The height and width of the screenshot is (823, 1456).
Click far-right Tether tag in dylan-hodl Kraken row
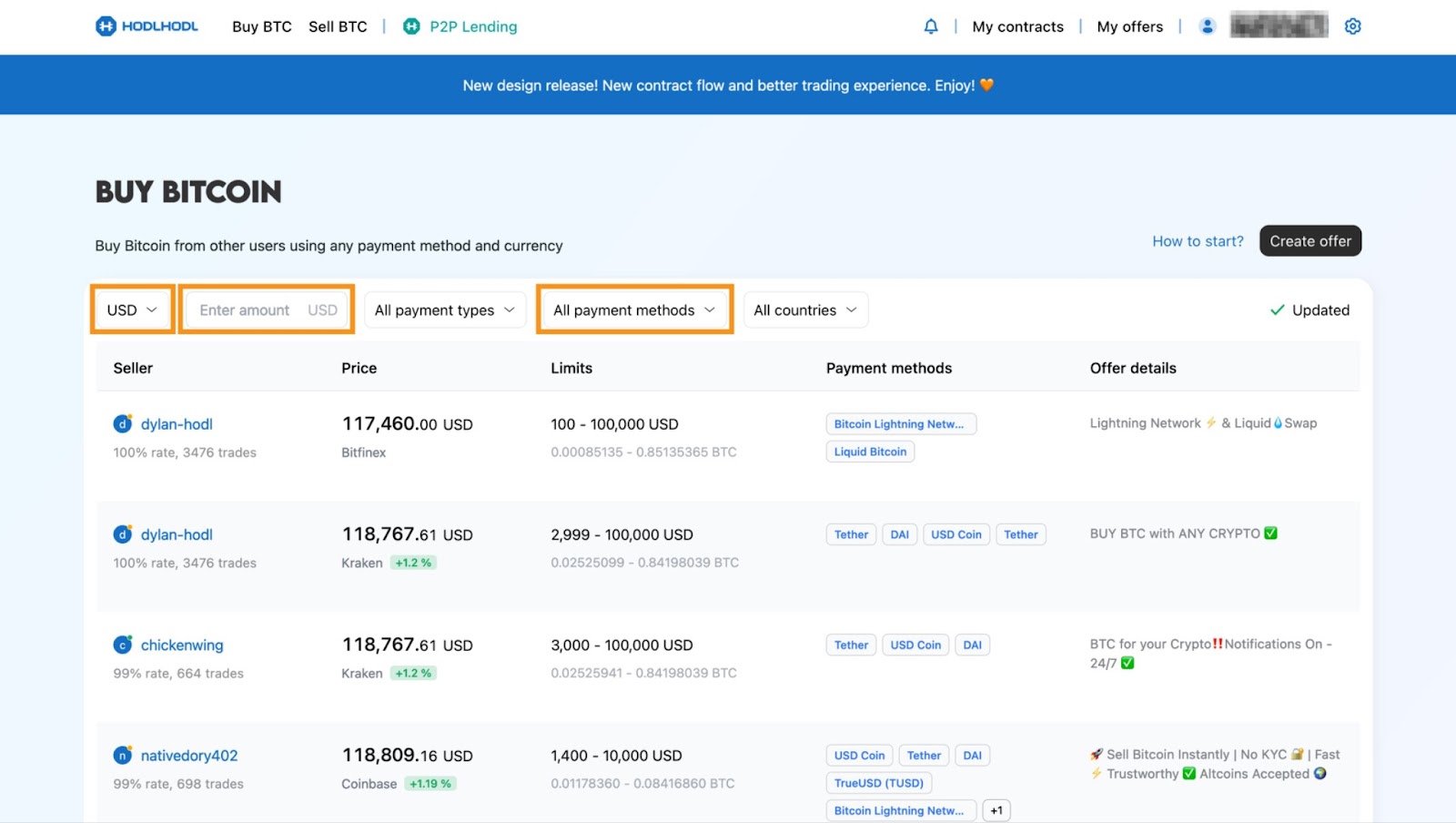1020,534
